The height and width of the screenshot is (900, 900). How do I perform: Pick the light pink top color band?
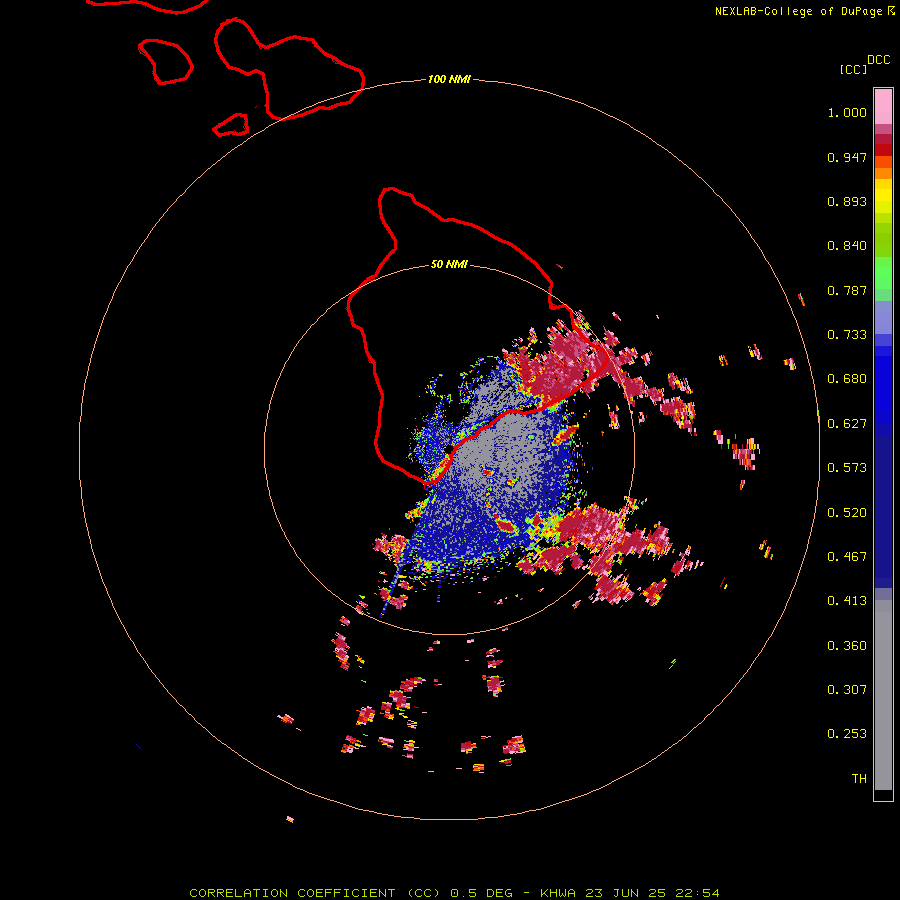(x=883, y=107)
